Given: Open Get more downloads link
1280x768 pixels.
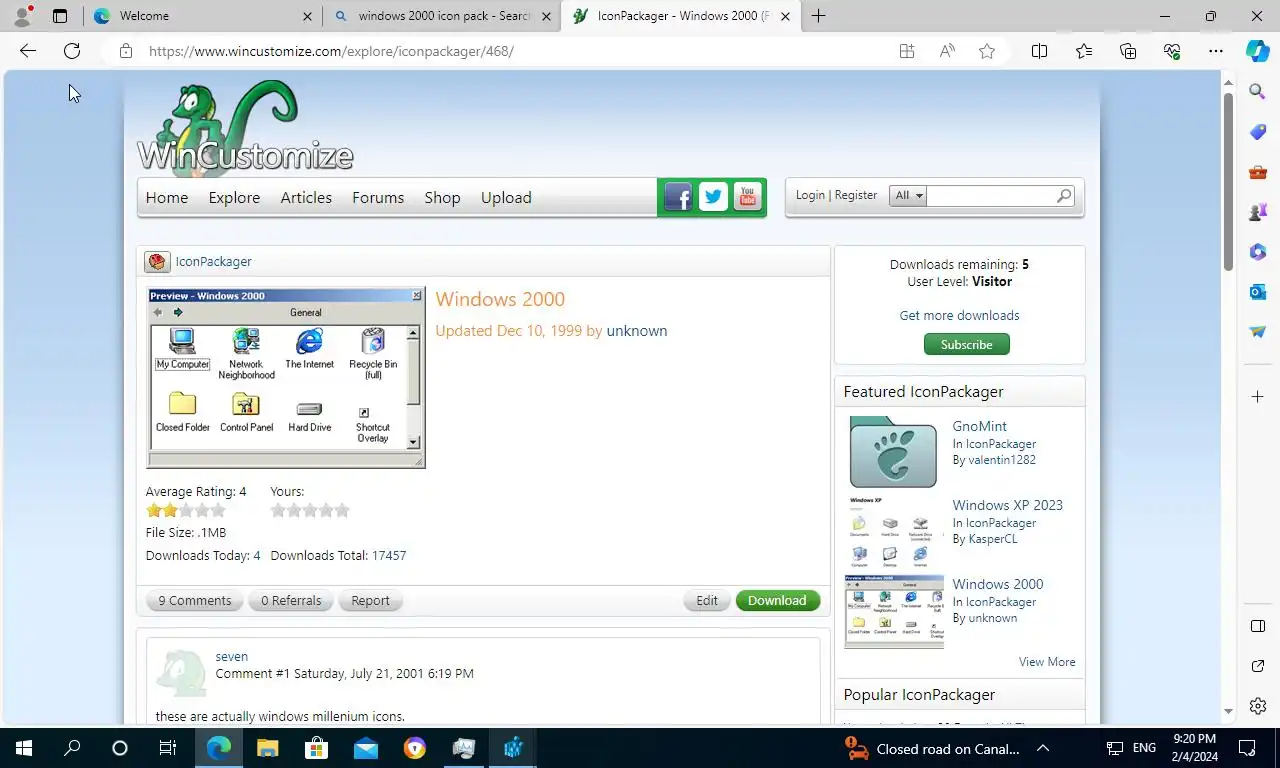Looking at the screenshot, I should coord(959,315).
